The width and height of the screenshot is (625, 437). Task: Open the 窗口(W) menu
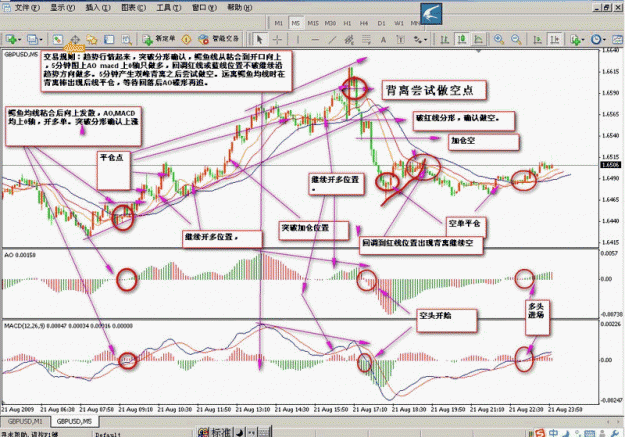204,8
